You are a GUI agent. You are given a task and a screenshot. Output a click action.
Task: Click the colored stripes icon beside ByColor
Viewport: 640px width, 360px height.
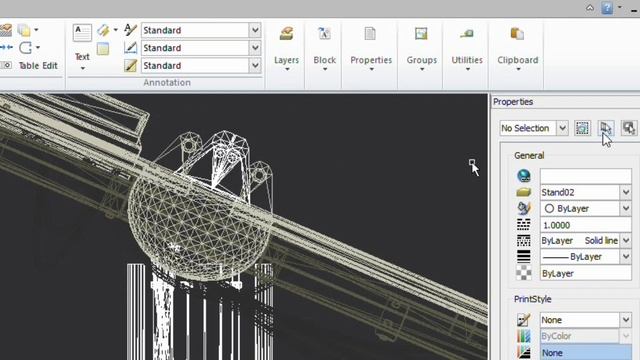point(524,336)
